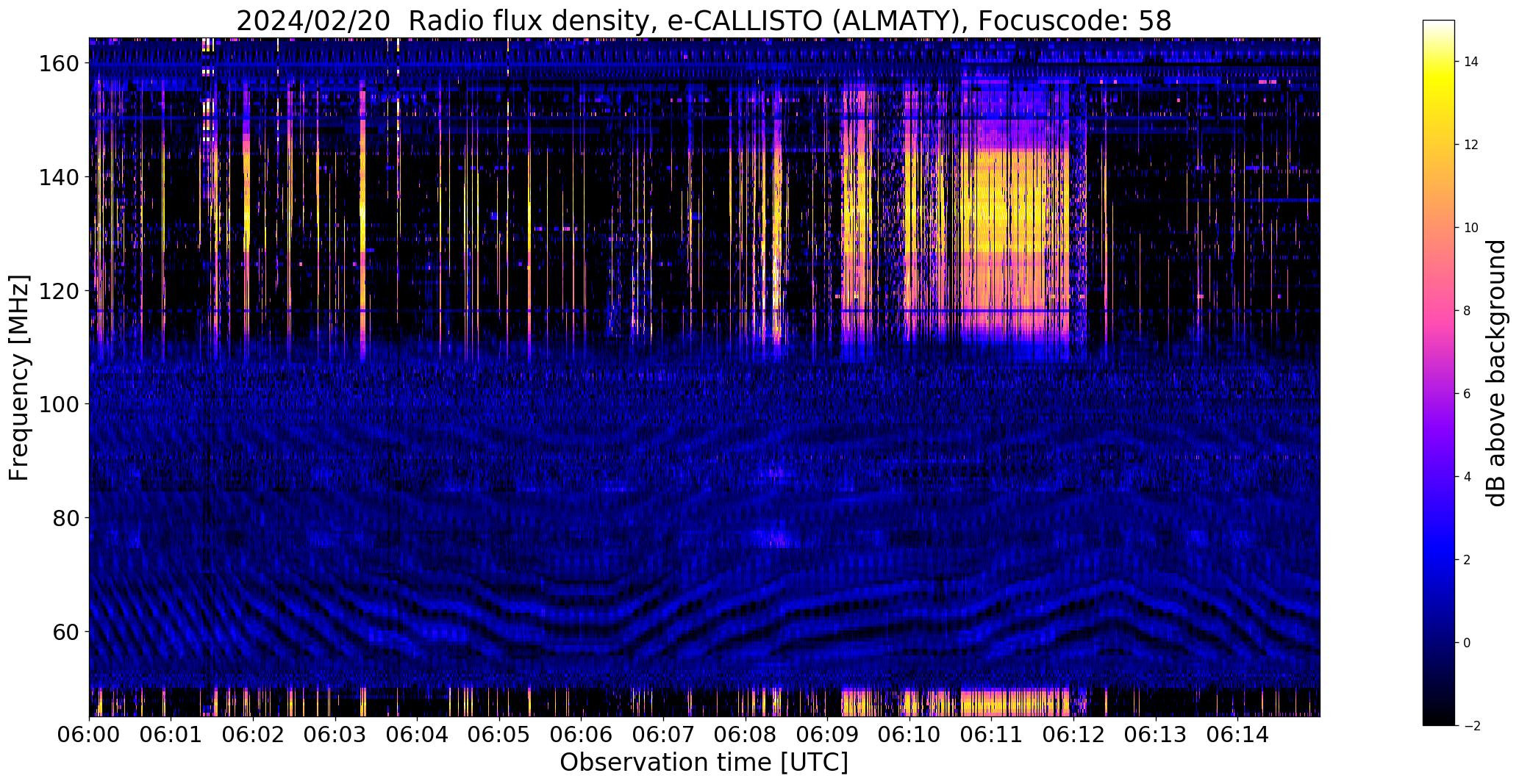Click the 10 colorbar tick label
Image resolution: width=1519 pixels, height=784 pixels.
point(1471,228)
